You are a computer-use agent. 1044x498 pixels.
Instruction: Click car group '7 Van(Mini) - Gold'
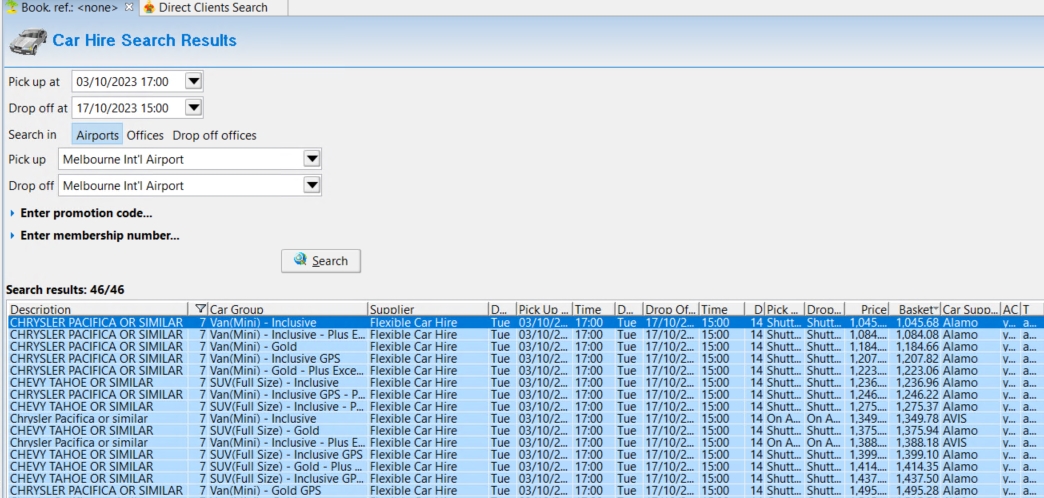pyautogui.click(x=248, y=347)
